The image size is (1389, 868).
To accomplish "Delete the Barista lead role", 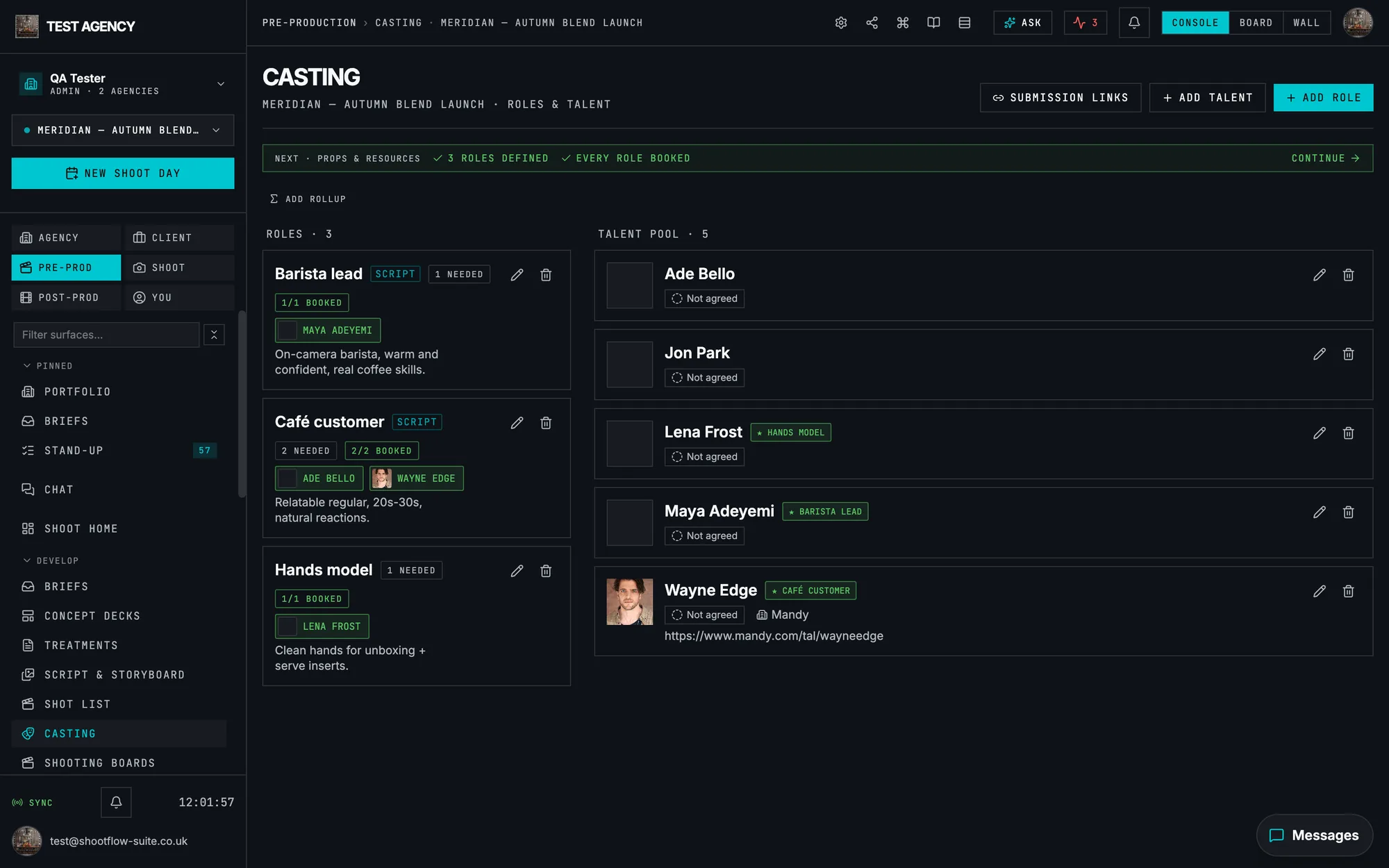I will pos(546,275).
